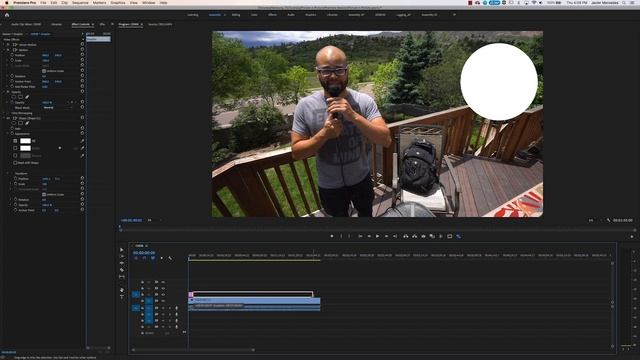Step forward one frame in Program monitor
The height and width of the screenshot is (360, 640).
[386, 236]
